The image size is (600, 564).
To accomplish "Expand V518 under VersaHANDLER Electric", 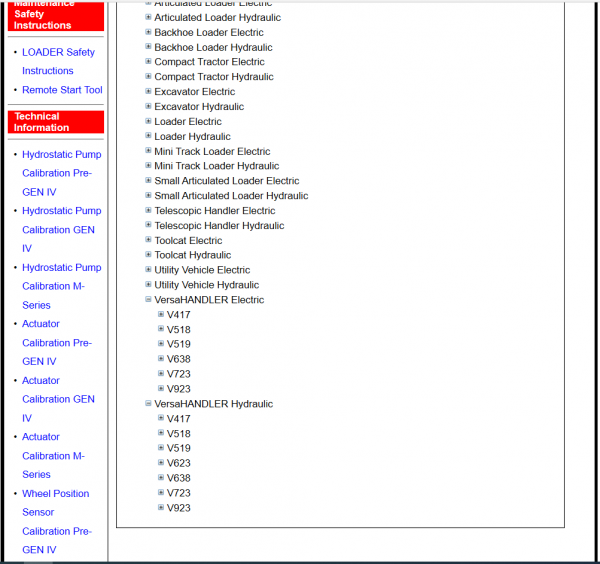I will tap(161, 329).
